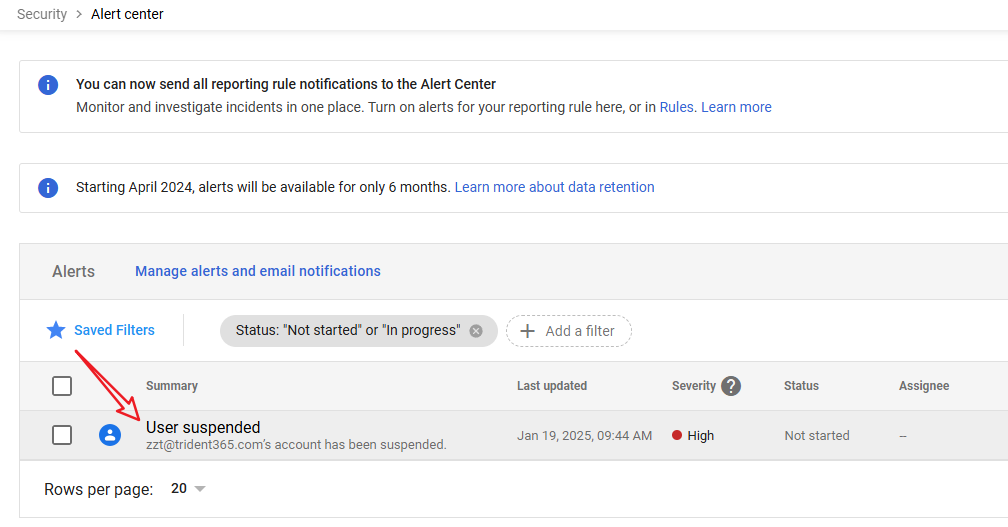Screen dimensions: 1008x527
Task: Open the Rows per page dropdown
Action: click(187, 489)
